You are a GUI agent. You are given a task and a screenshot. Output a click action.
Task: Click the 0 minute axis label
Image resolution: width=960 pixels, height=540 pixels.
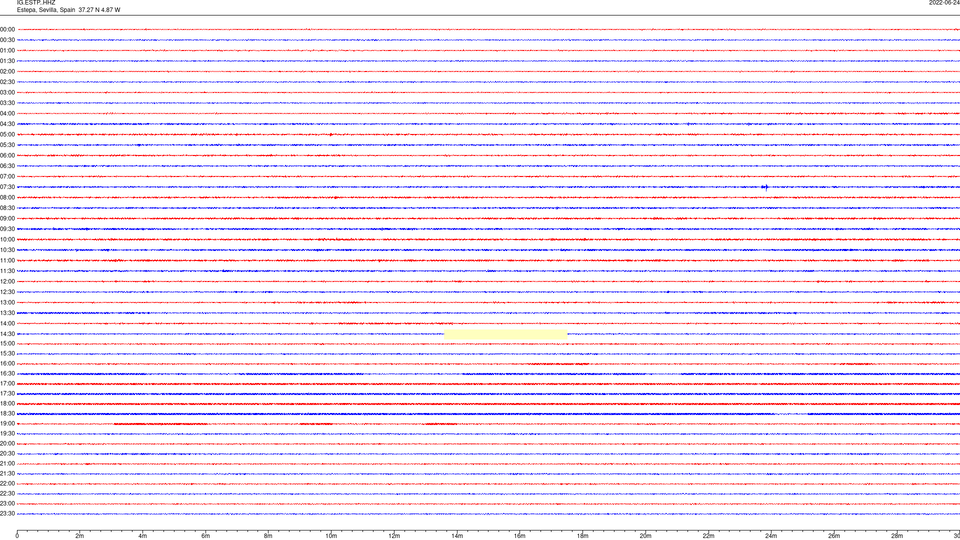(17, 536)
